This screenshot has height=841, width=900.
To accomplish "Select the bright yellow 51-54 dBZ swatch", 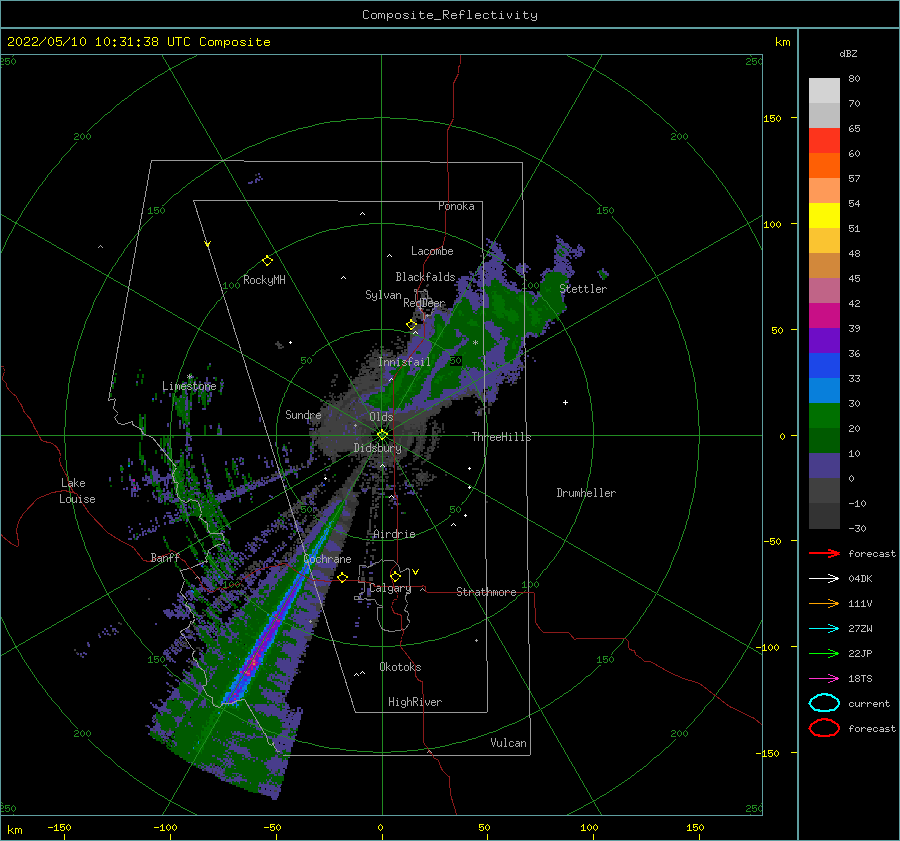I will pos(824,216).
